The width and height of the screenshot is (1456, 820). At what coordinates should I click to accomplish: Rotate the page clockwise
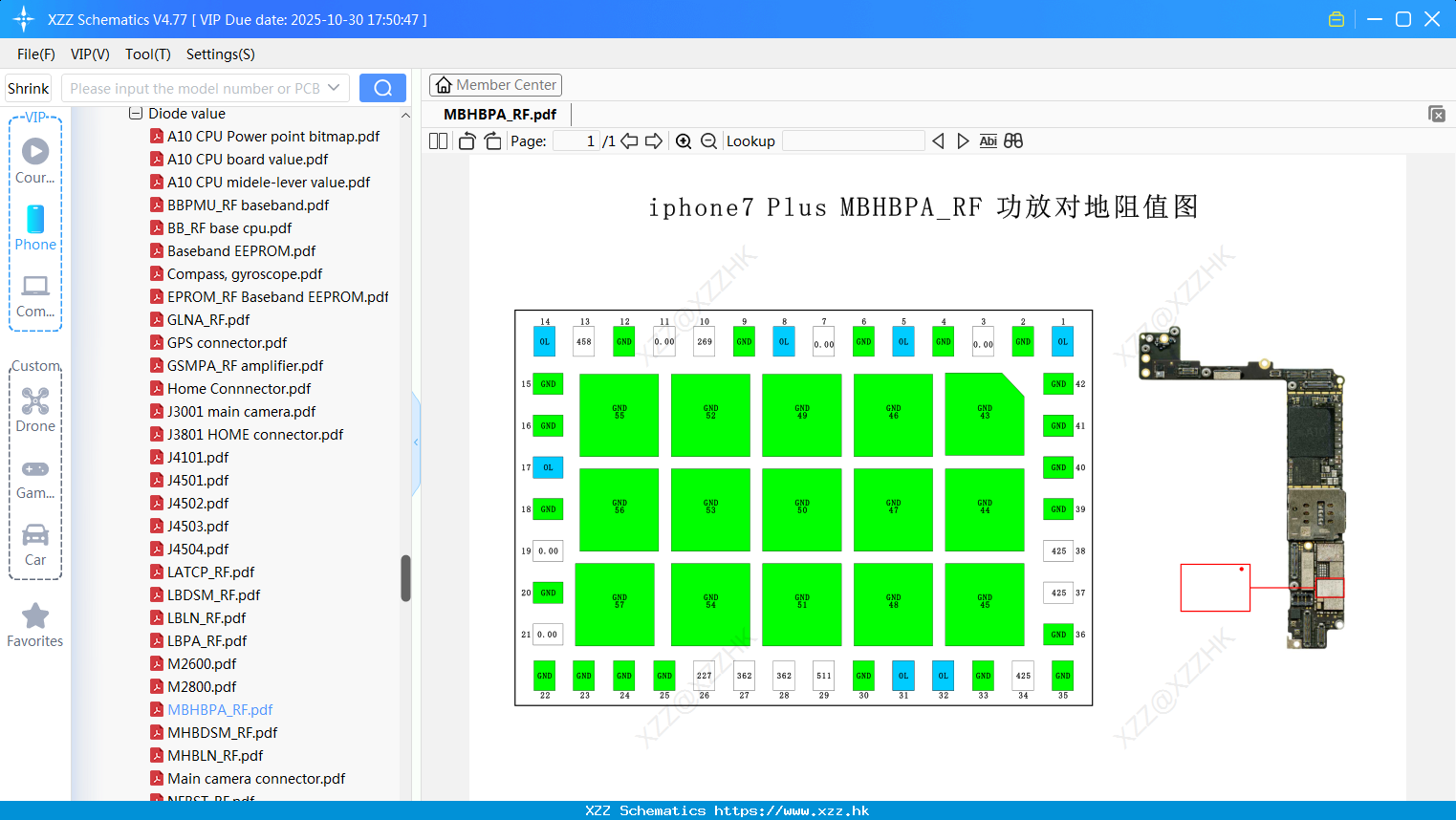coord(492,141)
